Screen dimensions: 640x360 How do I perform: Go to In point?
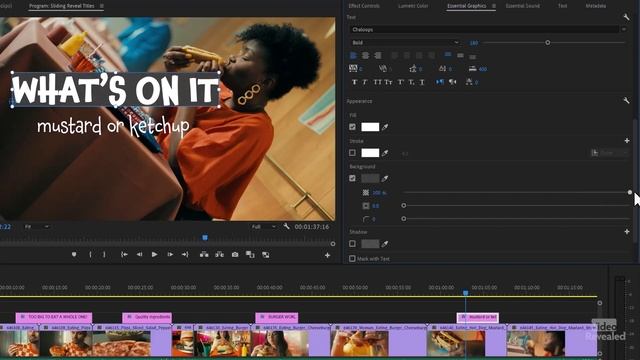click(x=124, y=254)
